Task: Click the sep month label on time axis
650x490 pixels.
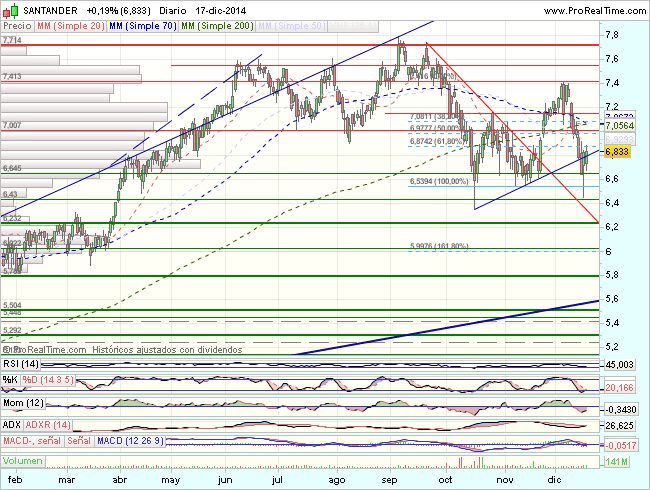Action: [389, 480]
